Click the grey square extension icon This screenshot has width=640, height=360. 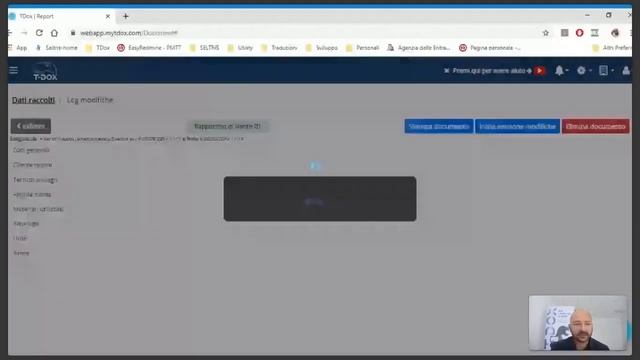pyautogui.click(x=564, y=33)
